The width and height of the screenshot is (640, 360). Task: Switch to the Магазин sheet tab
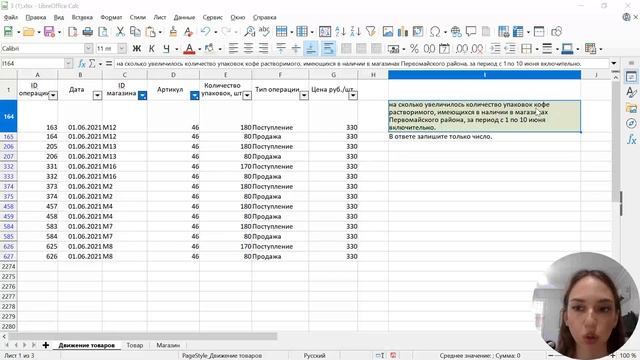tap(168, 345)
